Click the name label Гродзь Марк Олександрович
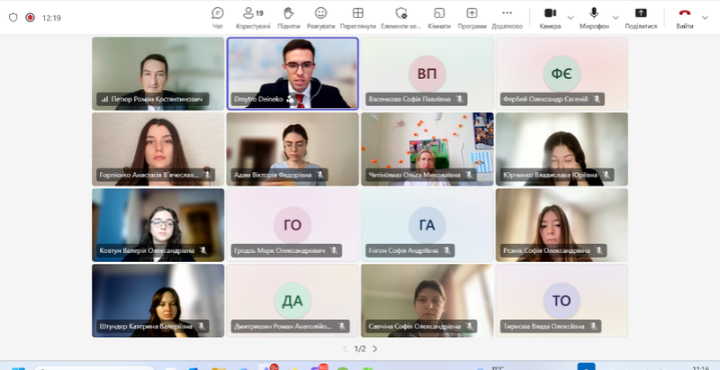Viewport: 720px width, 370px height. pyautogui.click(x=279, y=251)
